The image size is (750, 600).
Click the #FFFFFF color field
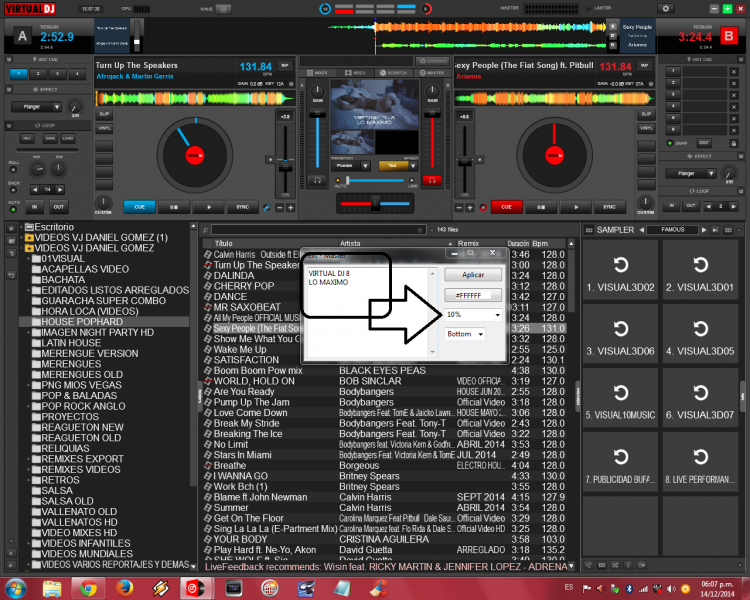click(473, 295)
